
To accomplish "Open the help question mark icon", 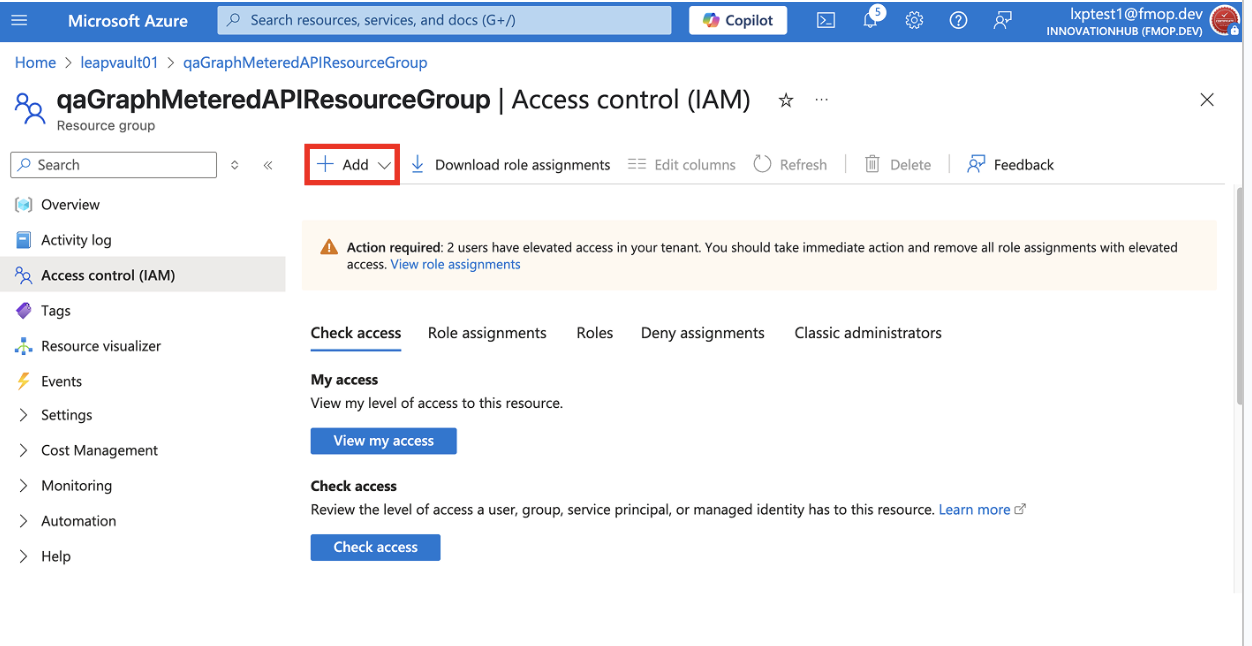I will 958,20.
